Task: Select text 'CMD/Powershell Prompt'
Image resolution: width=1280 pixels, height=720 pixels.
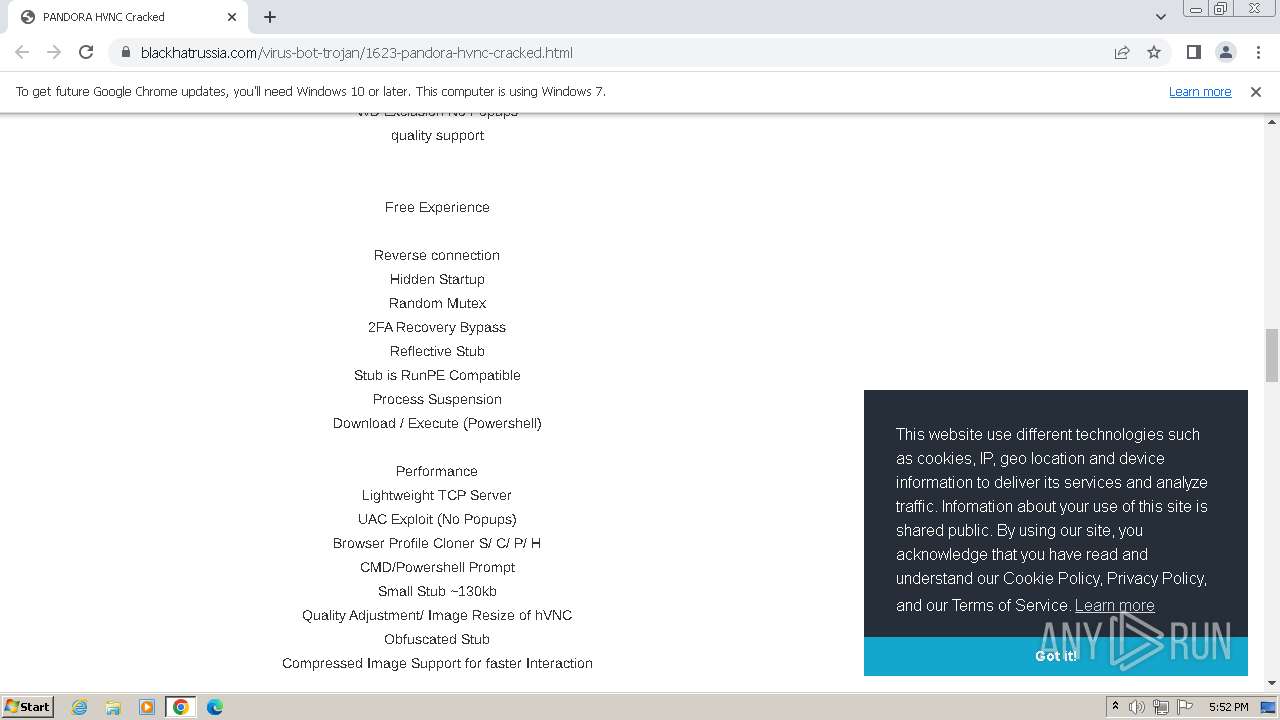Action: click(x=437, y=567)
